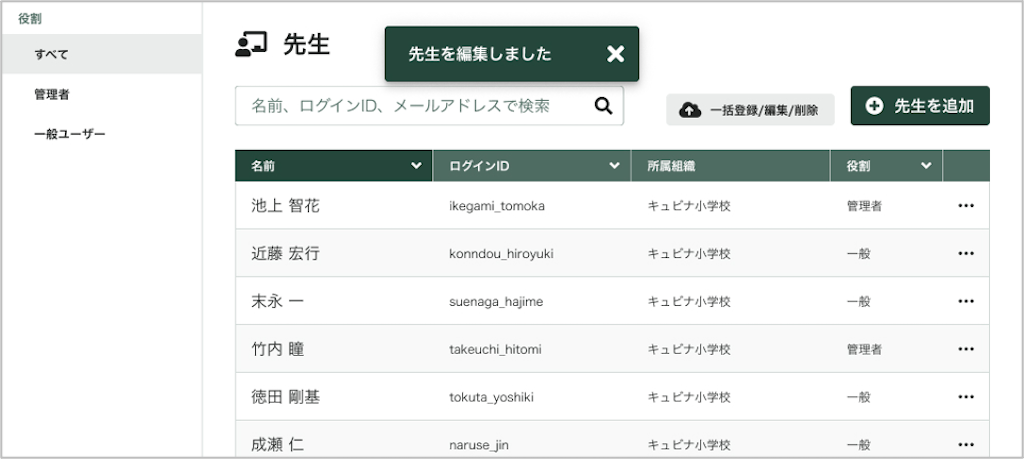Select 一般ユーザー role filter
The image size is (1024, 459).
tap(101, 134)
